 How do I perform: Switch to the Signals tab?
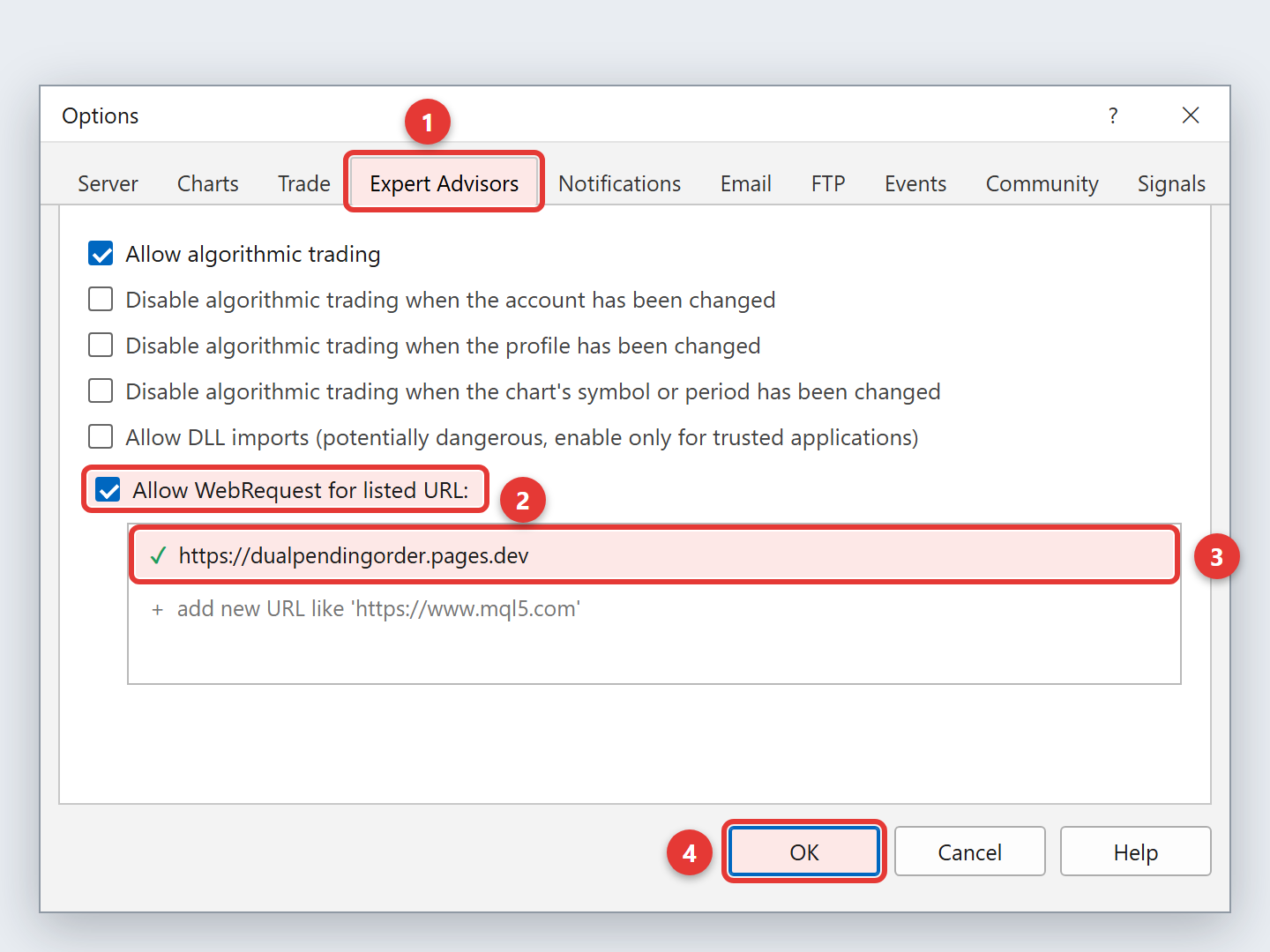coord(1171,183)
